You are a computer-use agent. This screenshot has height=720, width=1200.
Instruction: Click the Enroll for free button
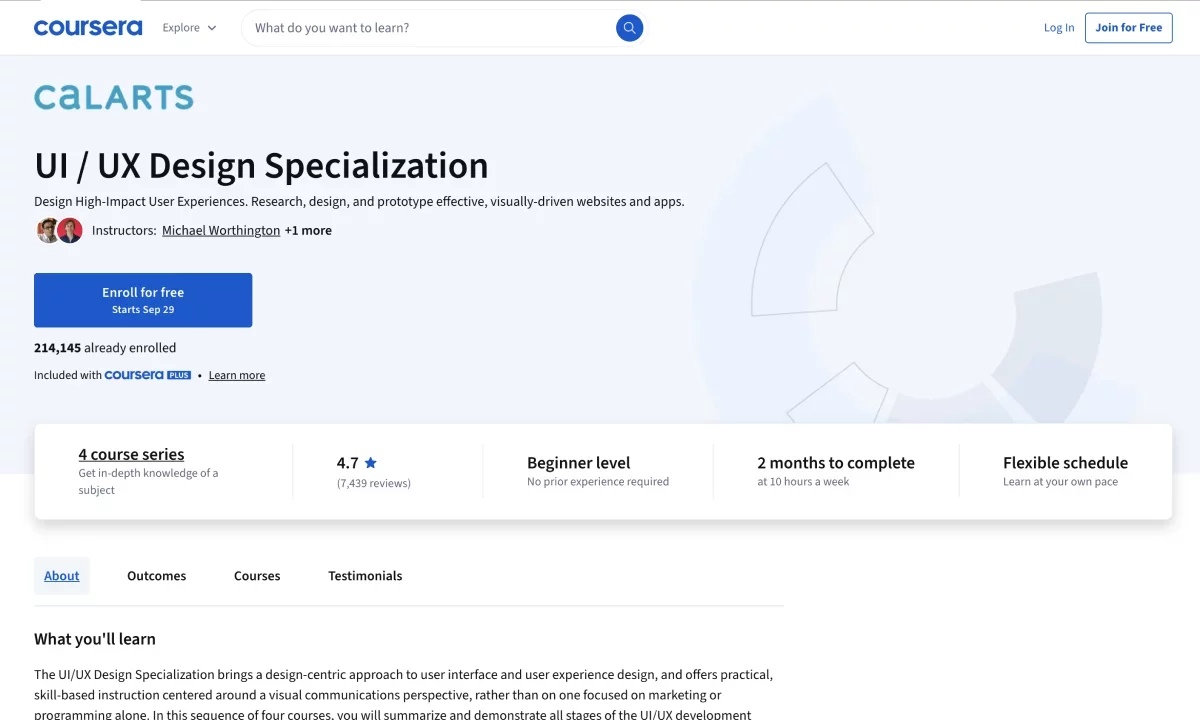[x=143, y=300]
